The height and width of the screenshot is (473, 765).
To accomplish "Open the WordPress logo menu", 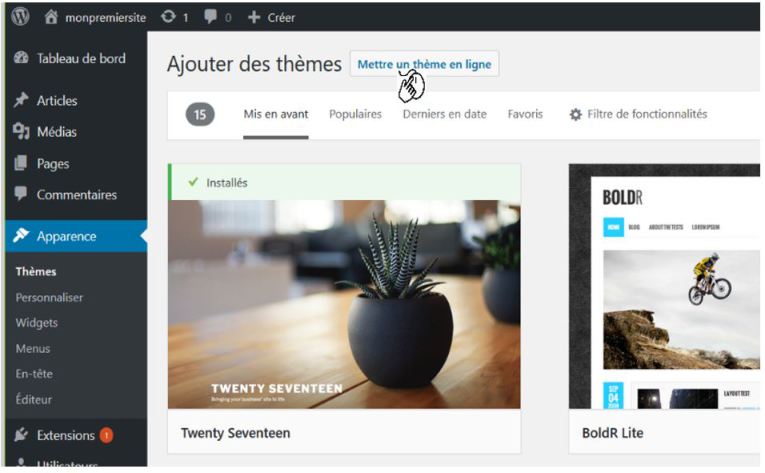I will pos(20,17).
